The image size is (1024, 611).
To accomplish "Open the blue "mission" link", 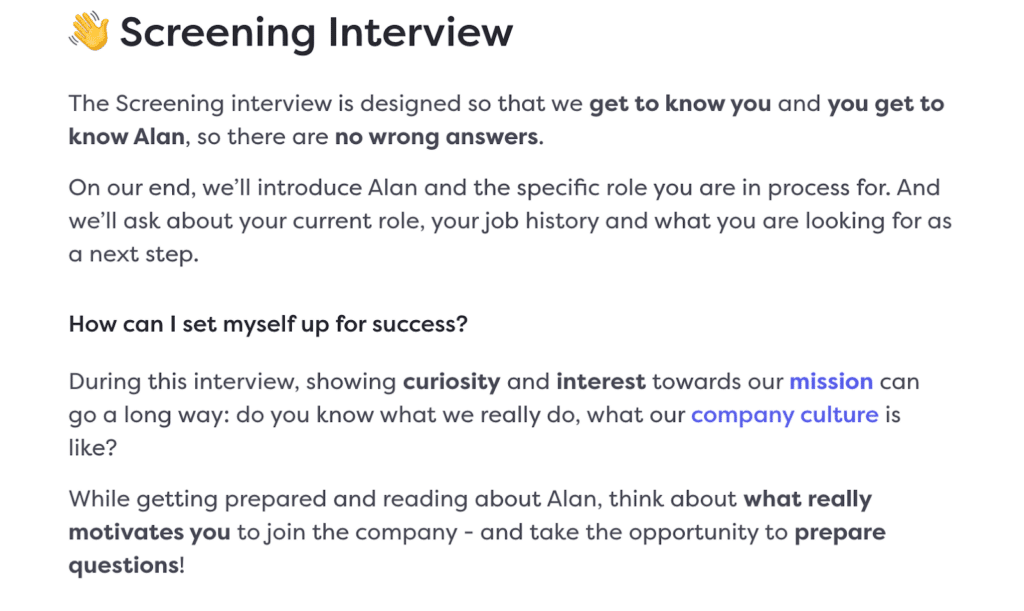I will [831, 381].
